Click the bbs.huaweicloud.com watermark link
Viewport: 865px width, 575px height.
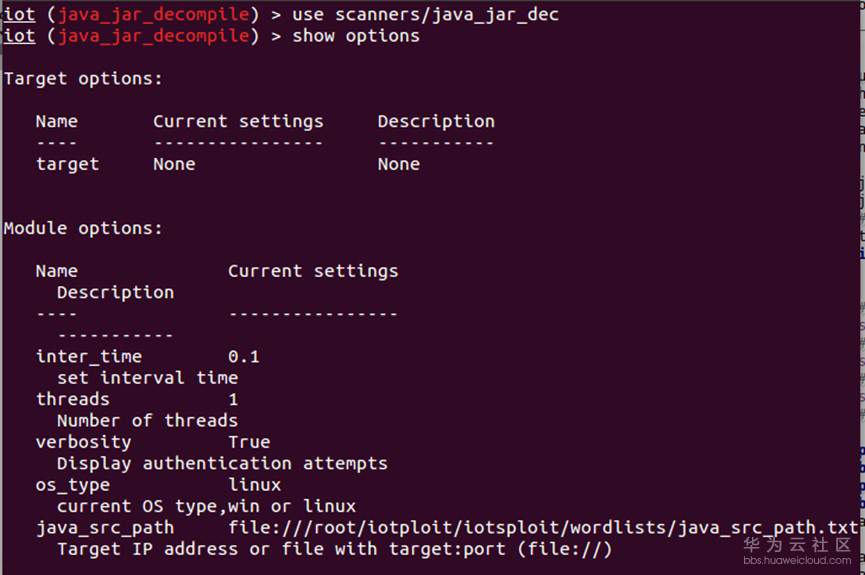click(x=797, y=561)
